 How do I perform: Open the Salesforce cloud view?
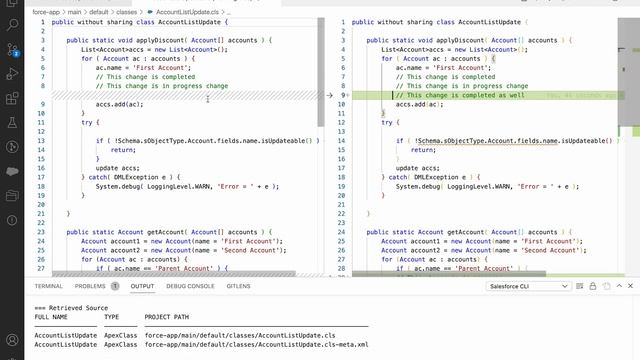12,171
